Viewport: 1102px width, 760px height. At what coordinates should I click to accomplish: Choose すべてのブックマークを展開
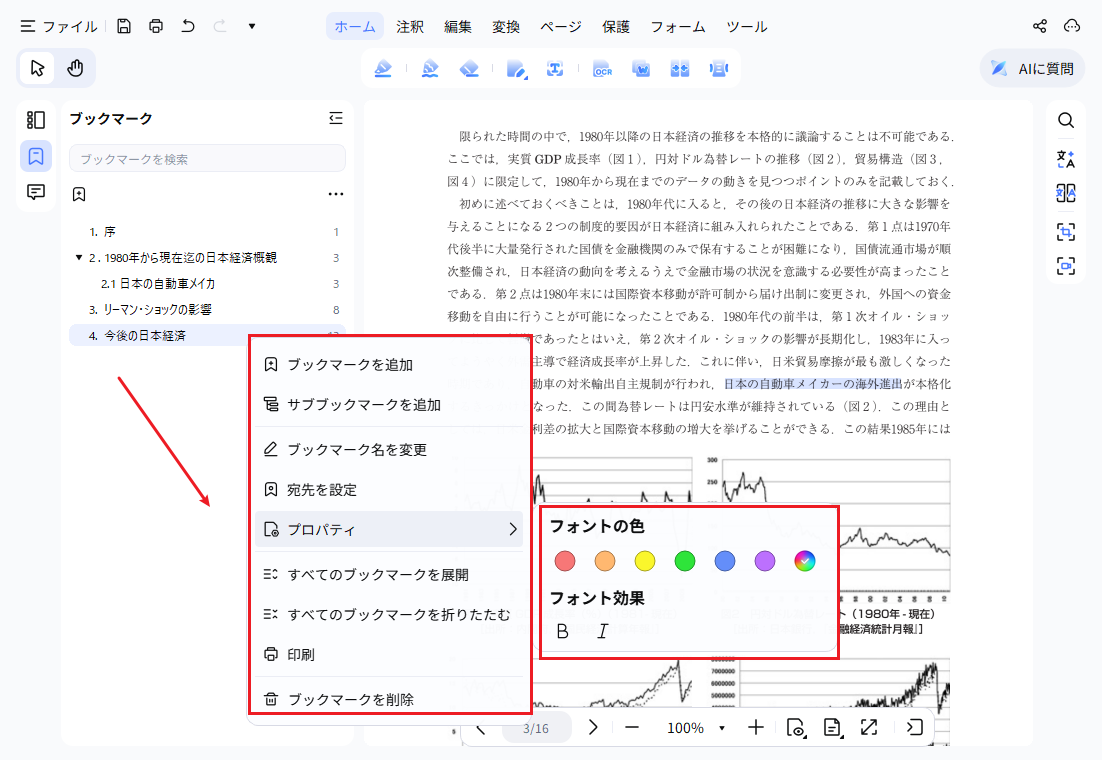coord(390,574)
